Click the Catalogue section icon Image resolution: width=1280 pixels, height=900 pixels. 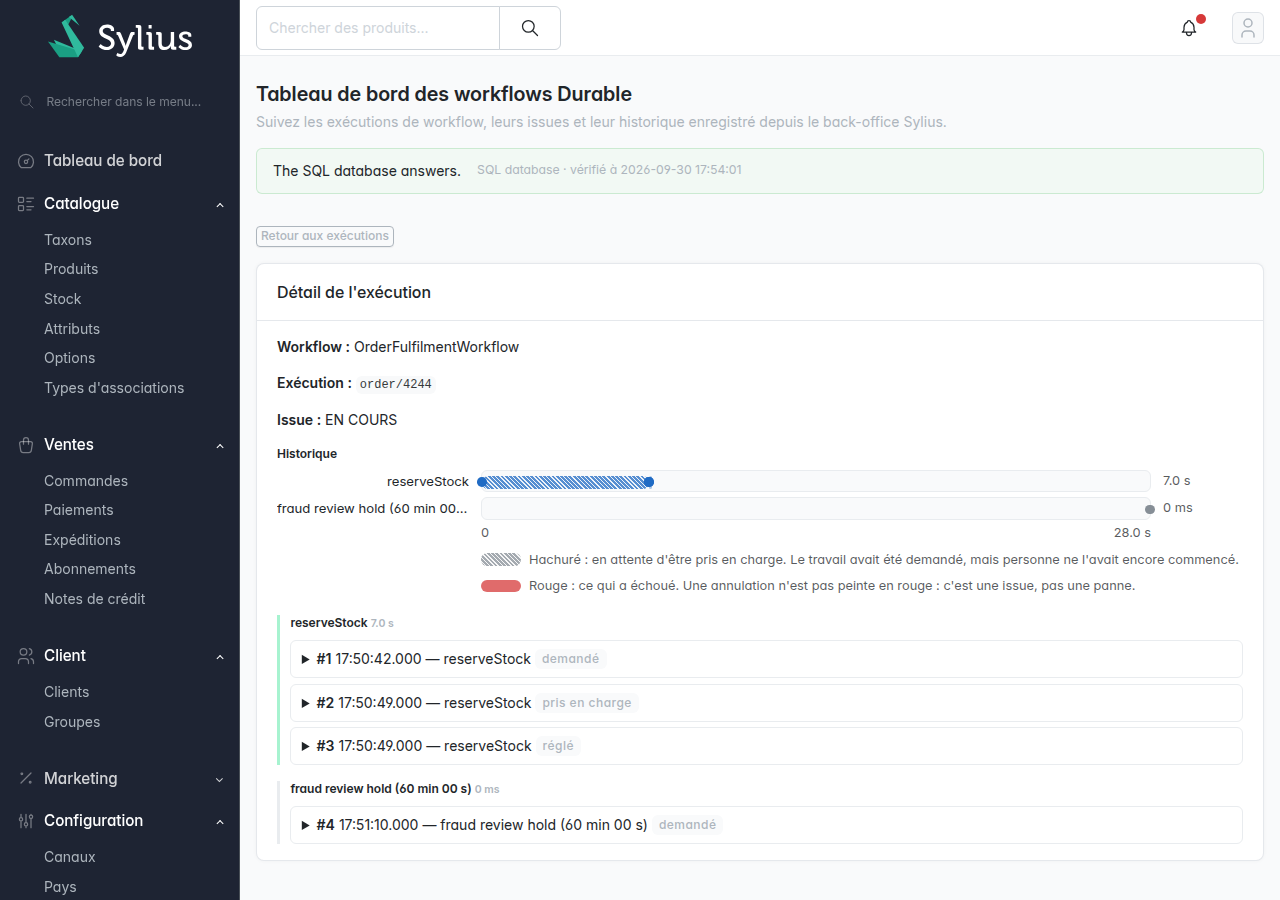26,204
